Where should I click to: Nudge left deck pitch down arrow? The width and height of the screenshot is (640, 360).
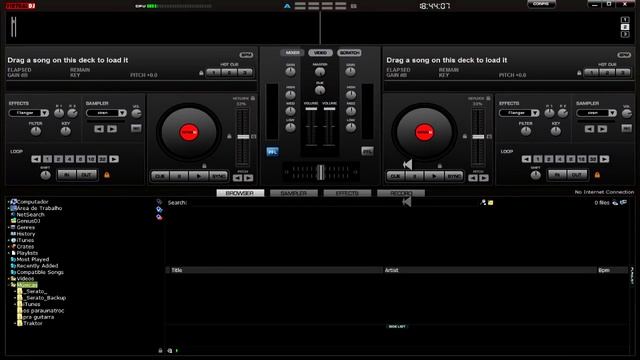pyautogui.click(x=238, y=178)
